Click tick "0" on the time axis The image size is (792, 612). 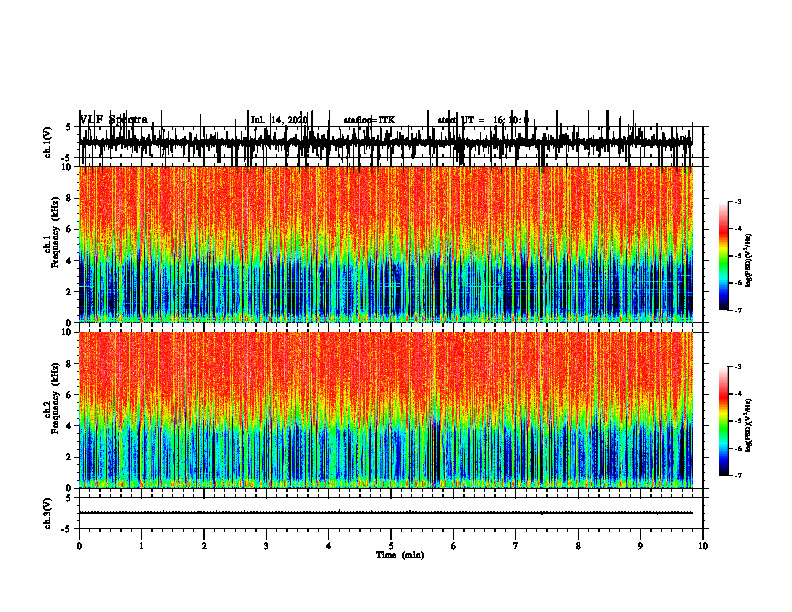click(x=79, y=546)
